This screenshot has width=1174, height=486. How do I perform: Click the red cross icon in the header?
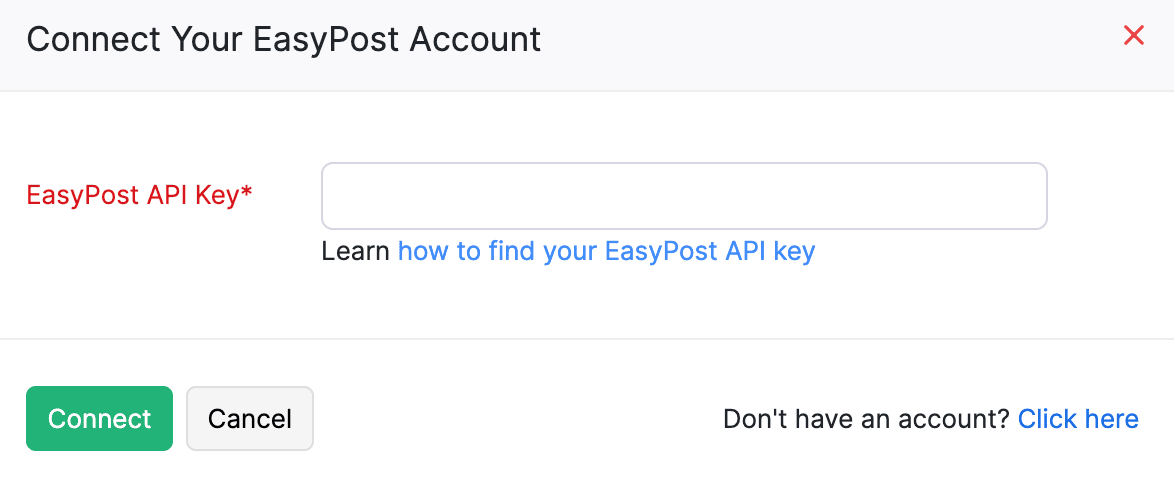(x=1133, y=37)
